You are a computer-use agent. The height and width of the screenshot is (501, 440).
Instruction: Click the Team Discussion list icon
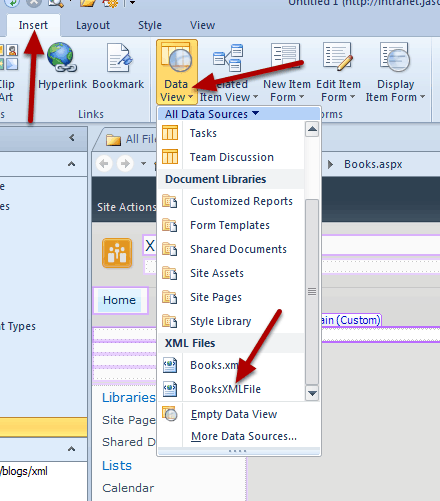(x=170, y=157)
